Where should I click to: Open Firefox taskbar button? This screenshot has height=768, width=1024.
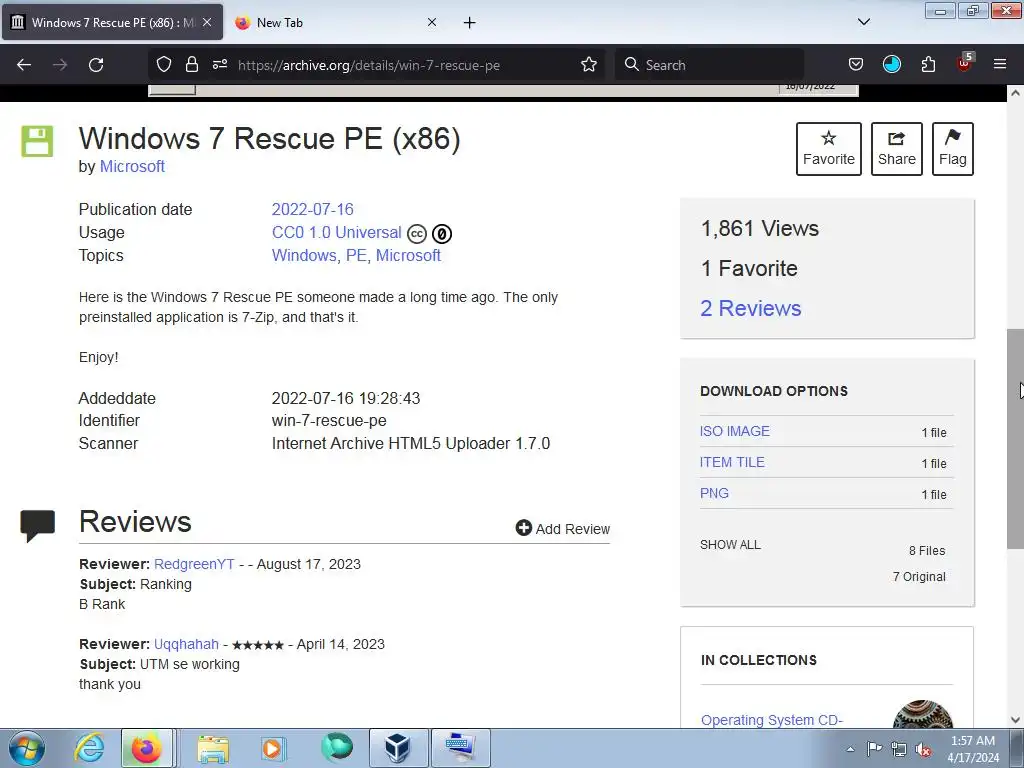(x=147, y=748)
